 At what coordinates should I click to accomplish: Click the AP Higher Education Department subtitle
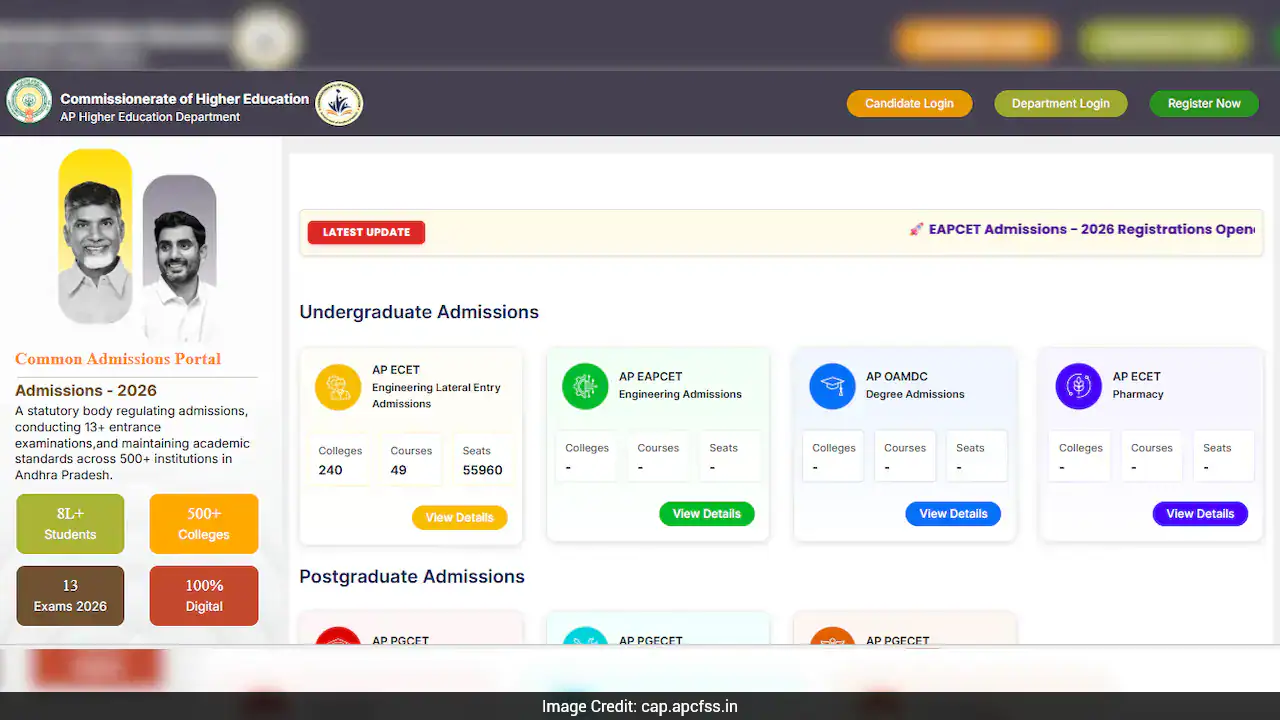pos(150,117)
